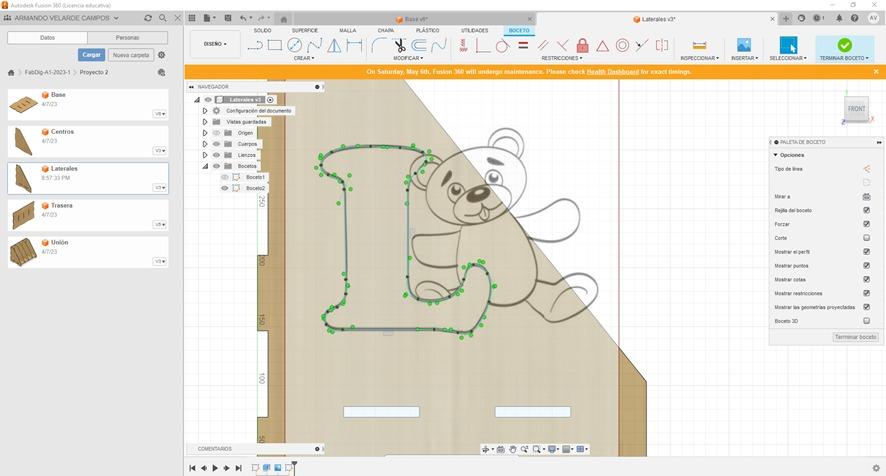Toggle the Forzar checkbox

(866, 224)
